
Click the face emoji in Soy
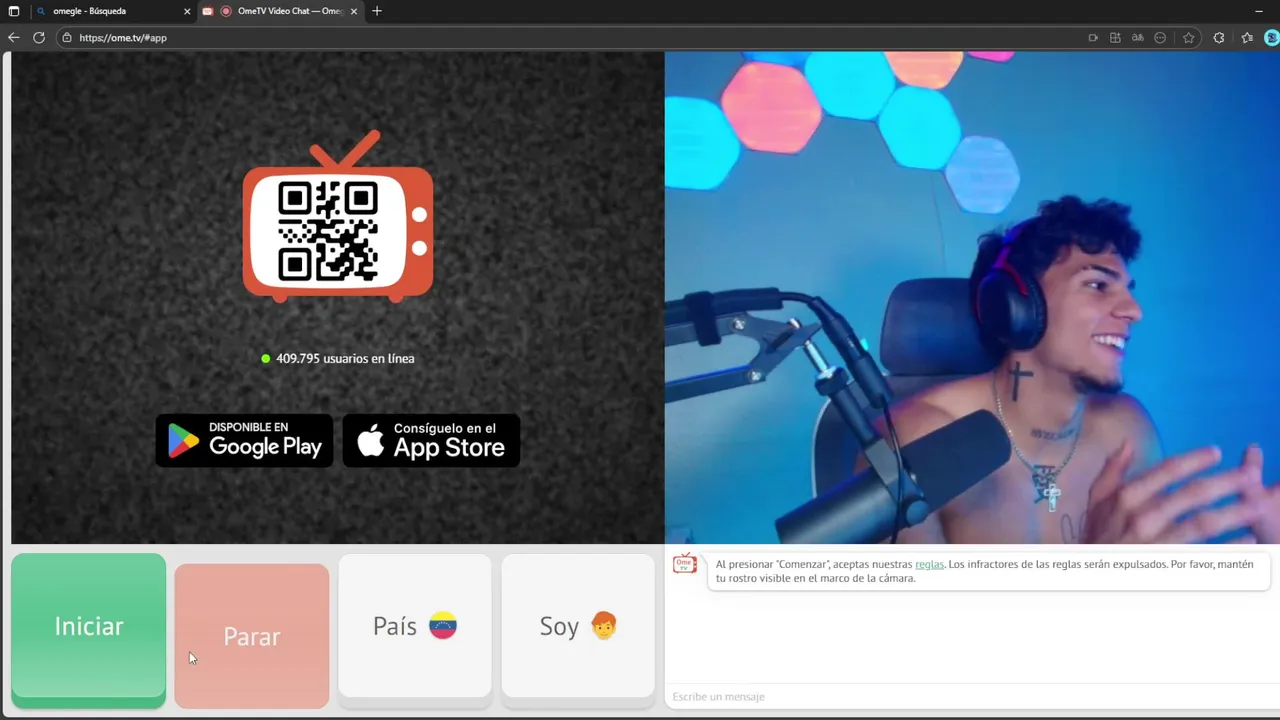603,626
